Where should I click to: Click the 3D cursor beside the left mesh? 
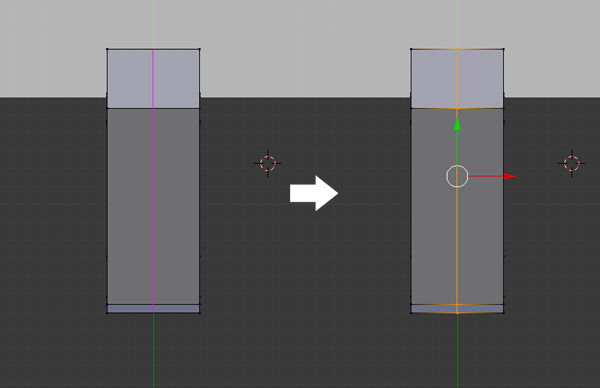pyautogui.click(x=267, y=163)
